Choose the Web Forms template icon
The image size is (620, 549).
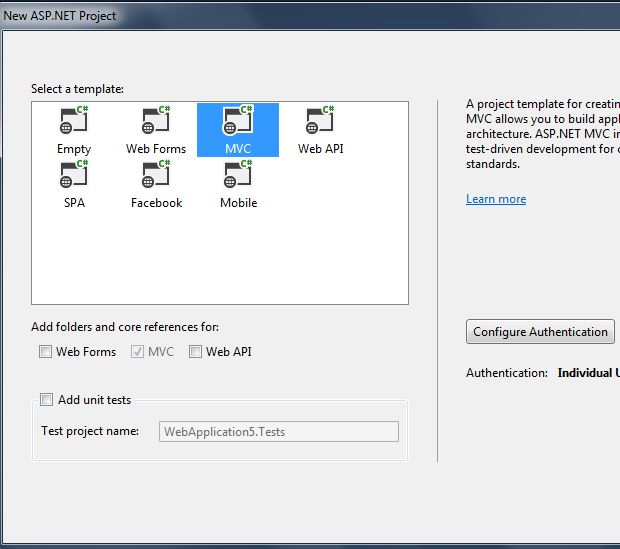[156, 120]
